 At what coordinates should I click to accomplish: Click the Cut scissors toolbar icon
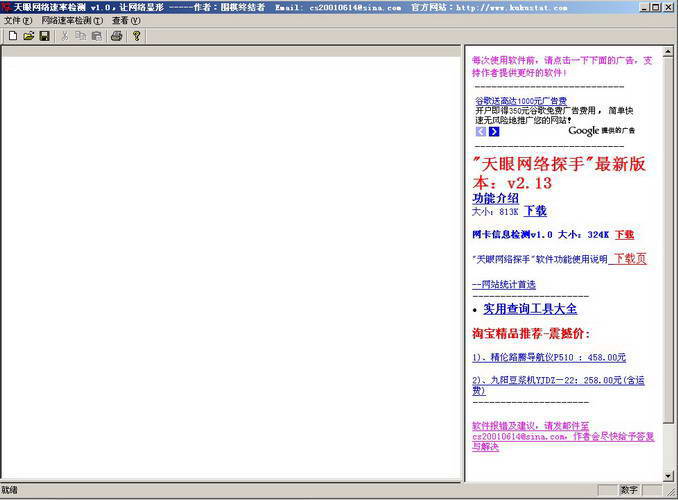click(65, 36)
